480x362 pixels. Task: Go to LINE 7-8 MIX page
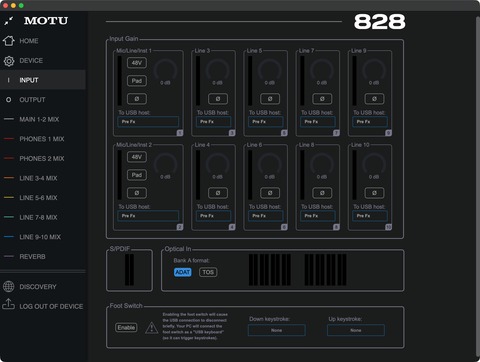(x=43, y=217)
